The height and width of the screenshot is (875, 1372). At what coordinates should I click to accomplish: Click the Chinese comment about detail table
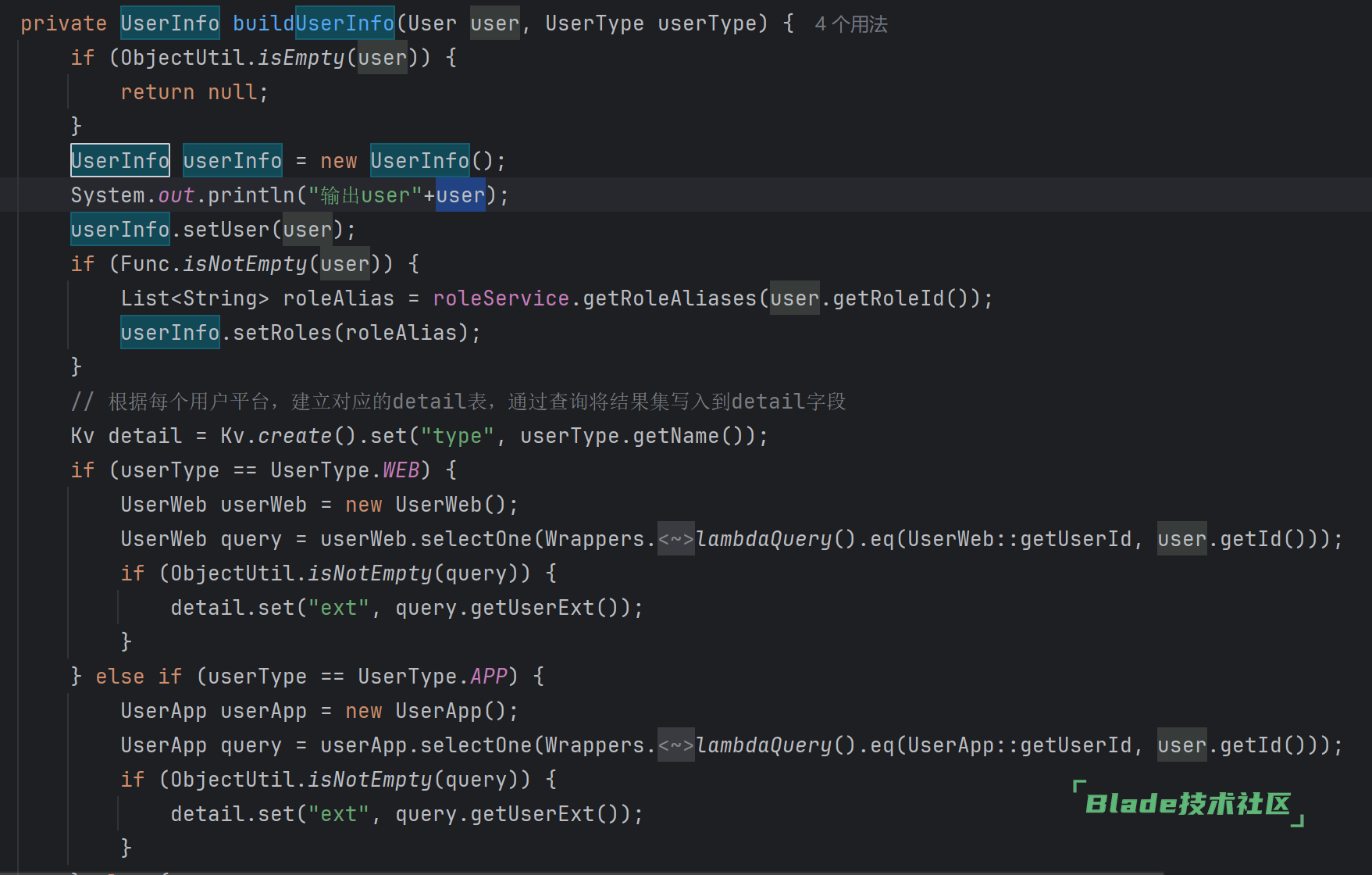click(476, 402)
